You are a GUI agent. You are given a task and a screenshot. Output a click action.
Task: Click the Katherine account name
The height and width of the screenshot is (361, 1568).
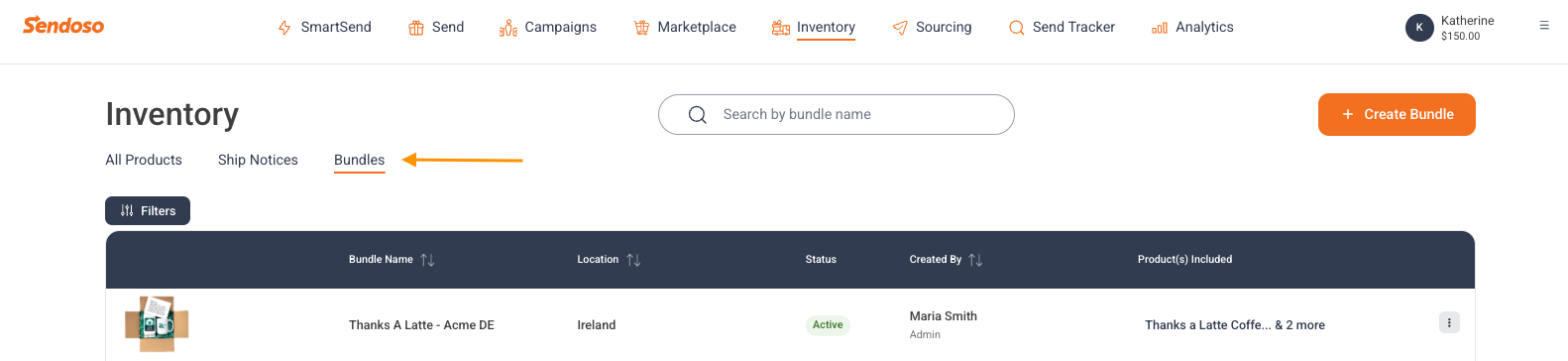[1467, 21]
